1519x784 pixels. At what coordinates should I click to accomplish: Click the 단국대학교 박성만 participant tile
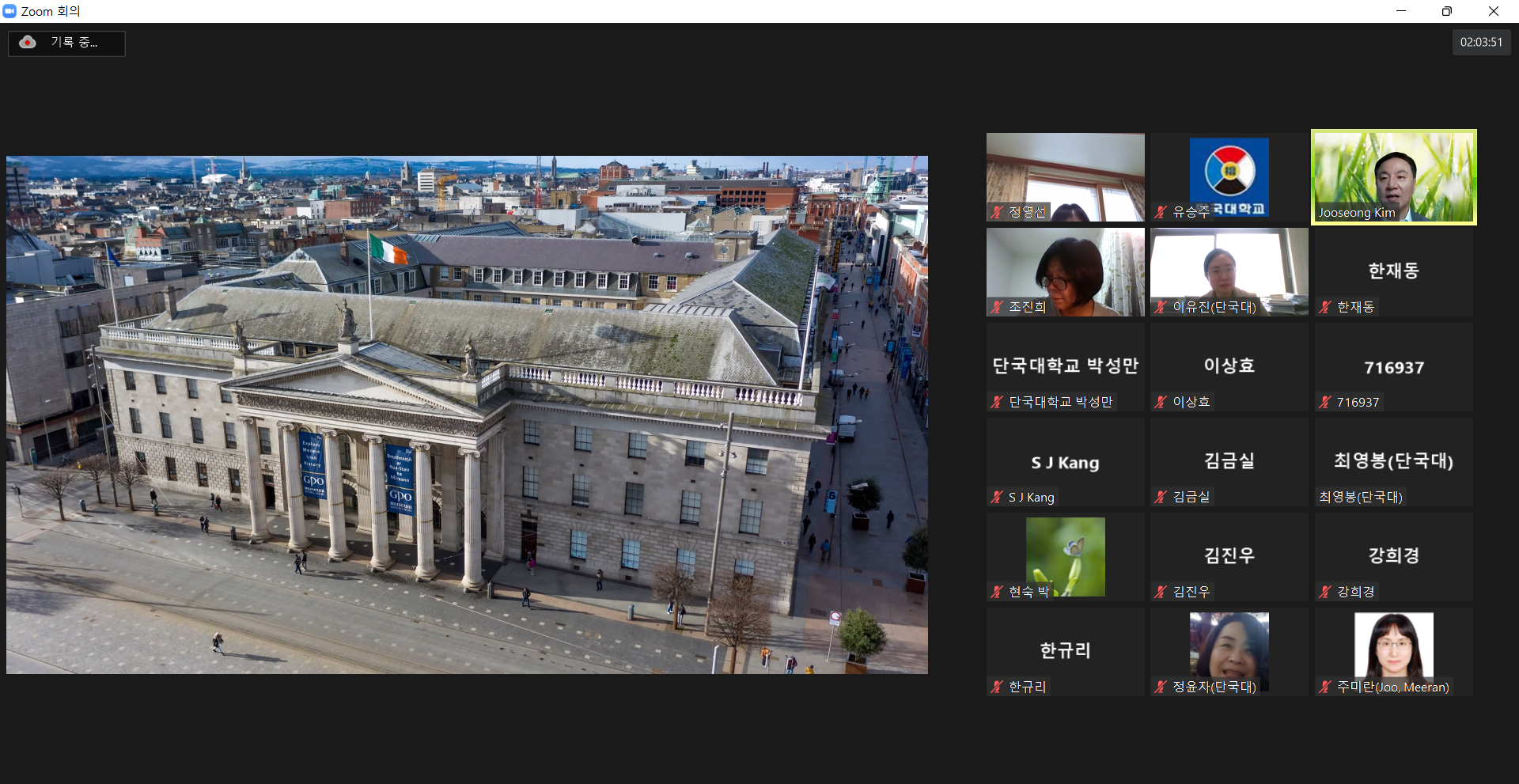(1065, 367)
